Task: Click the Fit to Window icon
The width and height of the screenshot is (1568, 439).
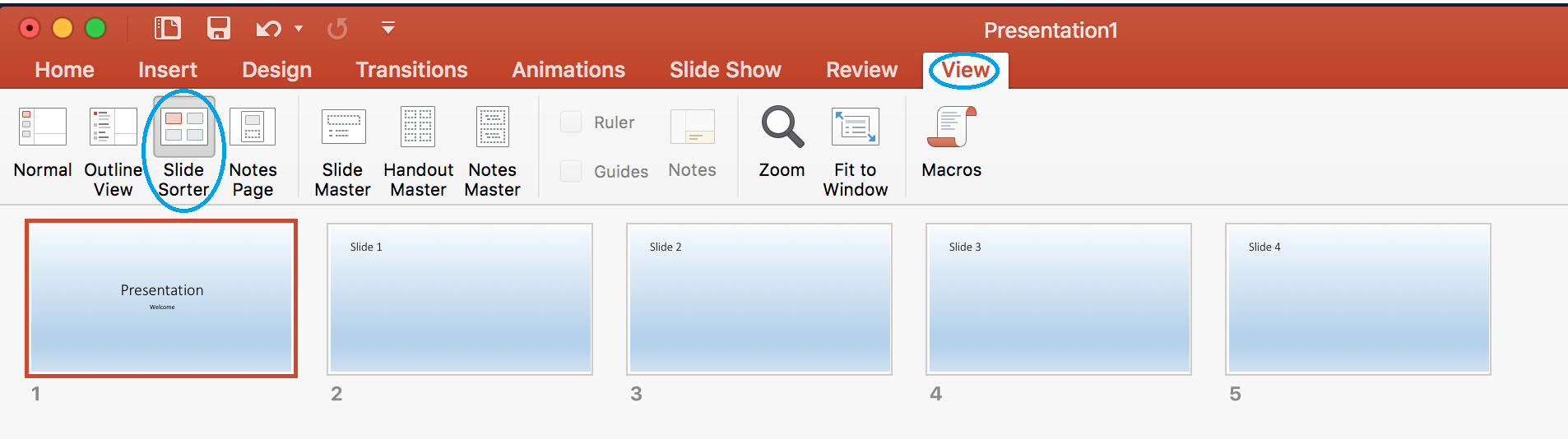Action: click(856, 127)
